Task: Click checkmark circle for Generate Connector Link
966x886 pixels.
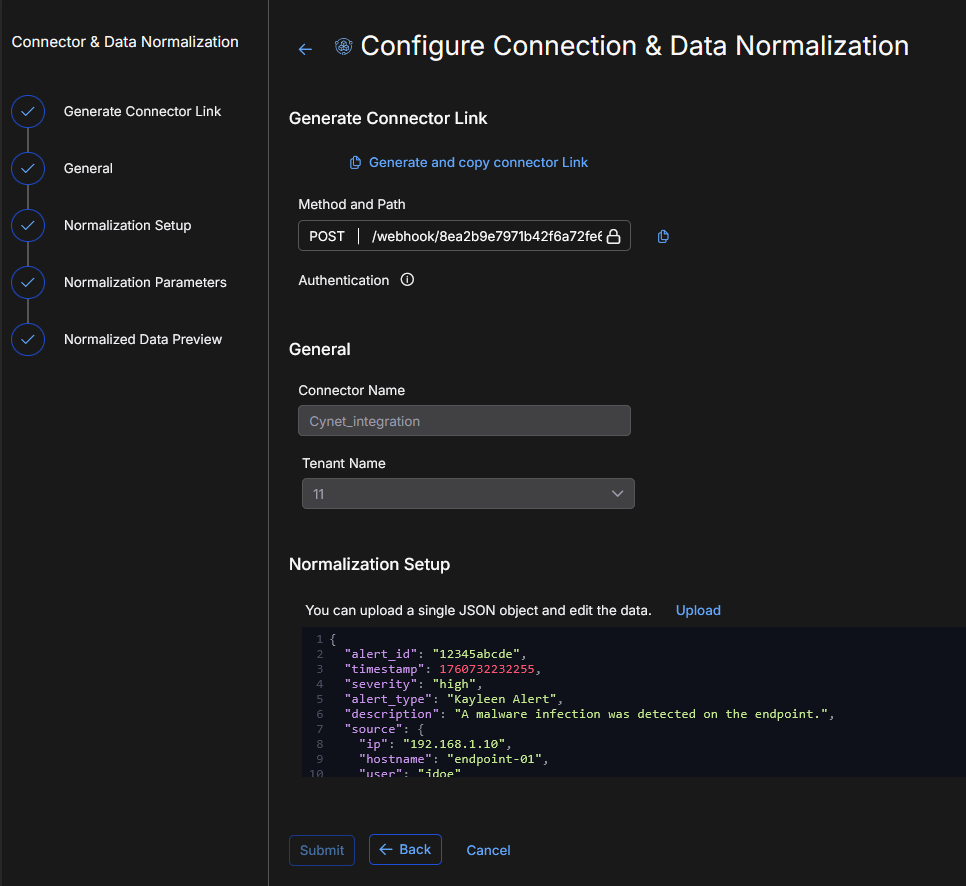Action: point(28,112)
